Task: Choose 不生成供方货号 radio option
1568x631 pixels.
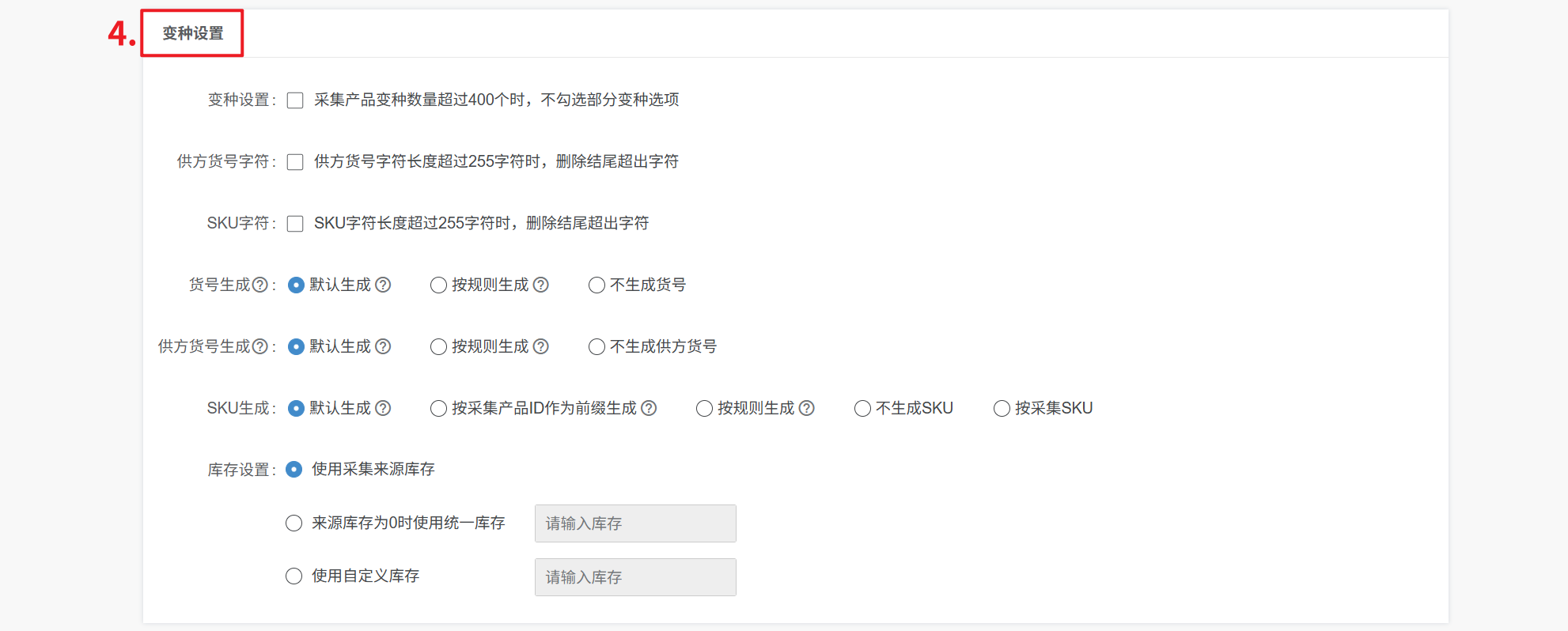Action: coord(597,347)
